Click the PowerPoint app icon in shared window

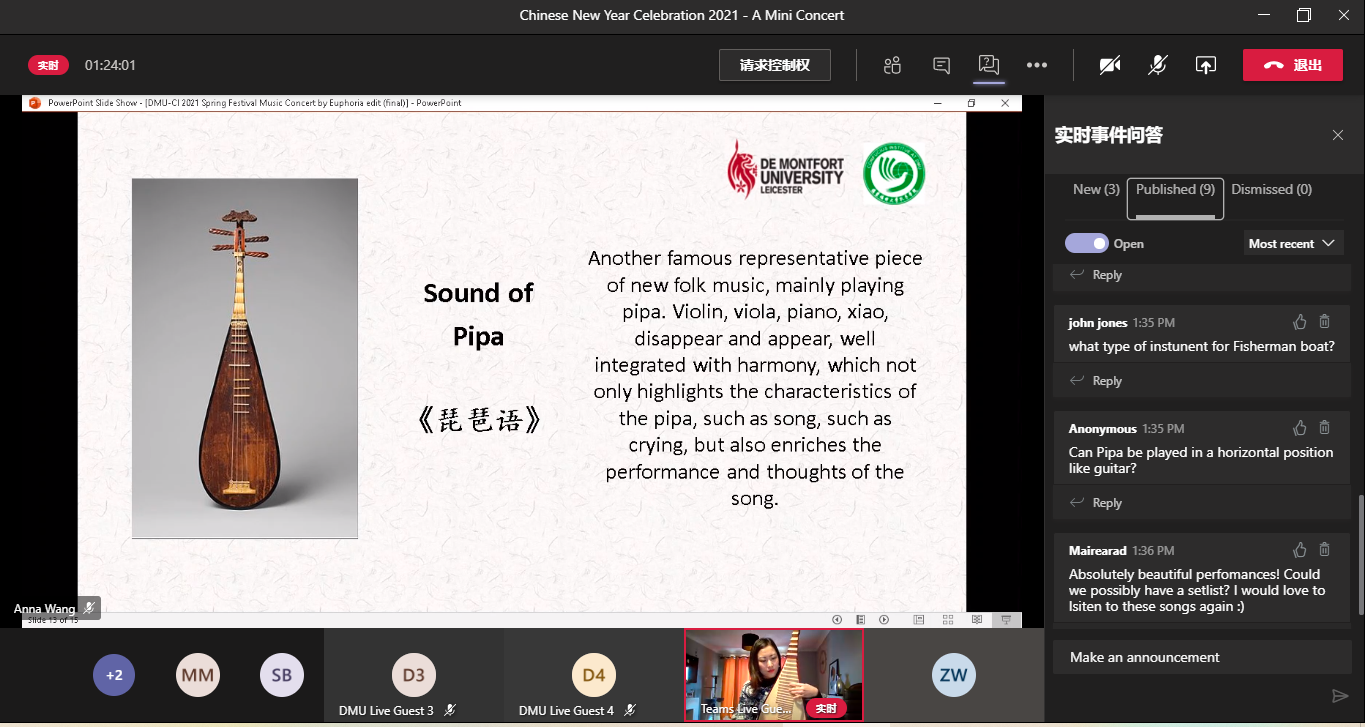[34, 103]
